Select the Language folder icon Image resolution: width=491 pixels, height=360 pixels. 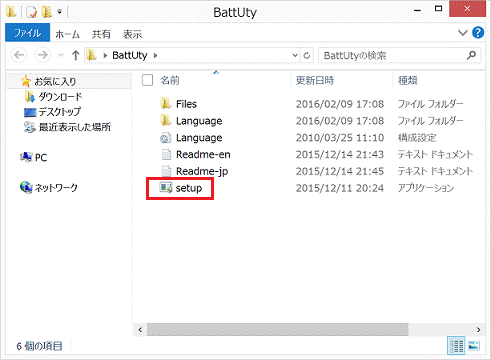[x=166, y=120]
